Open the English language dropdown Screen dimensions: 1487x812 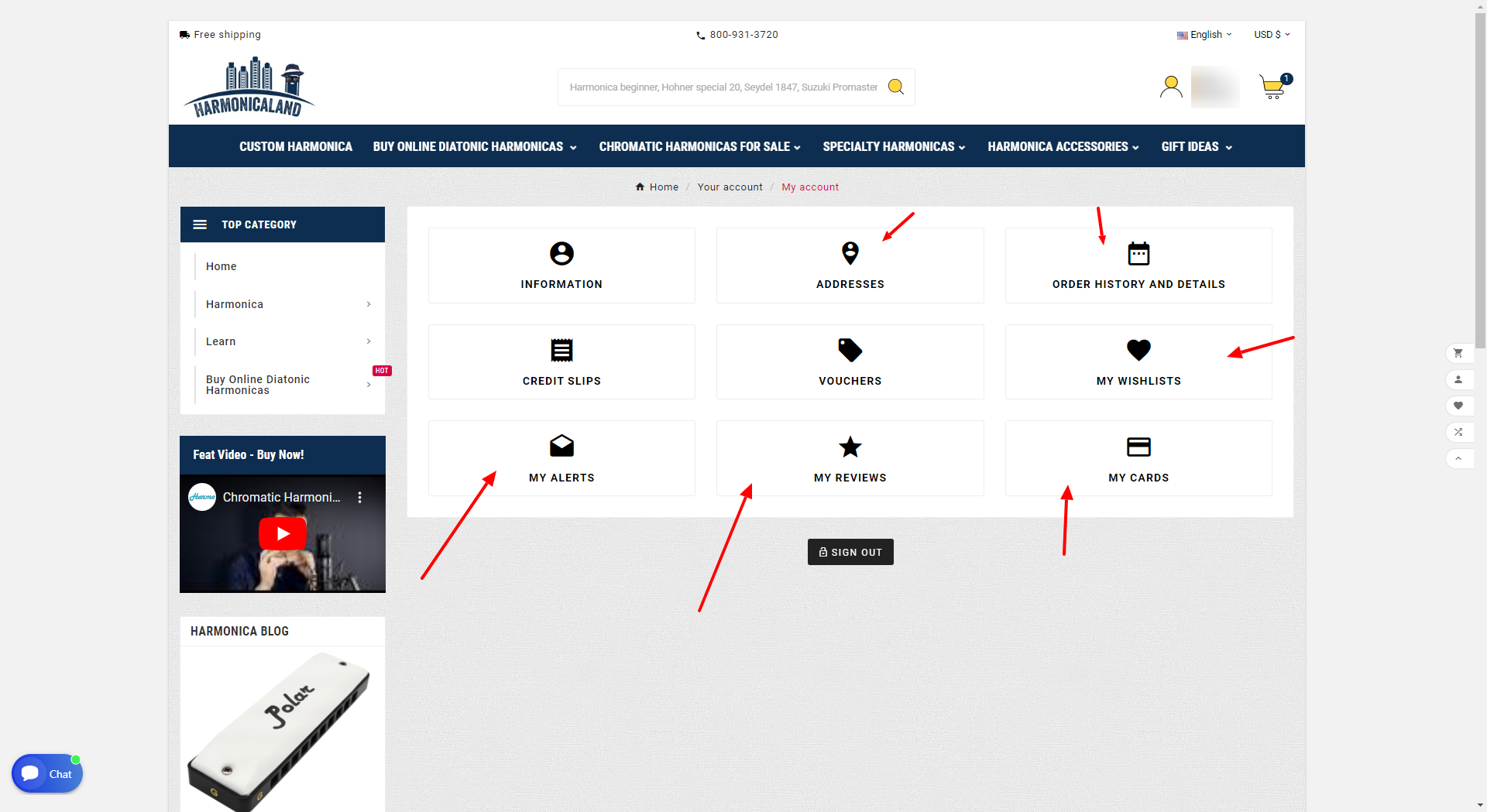(x=1204, y=35)
